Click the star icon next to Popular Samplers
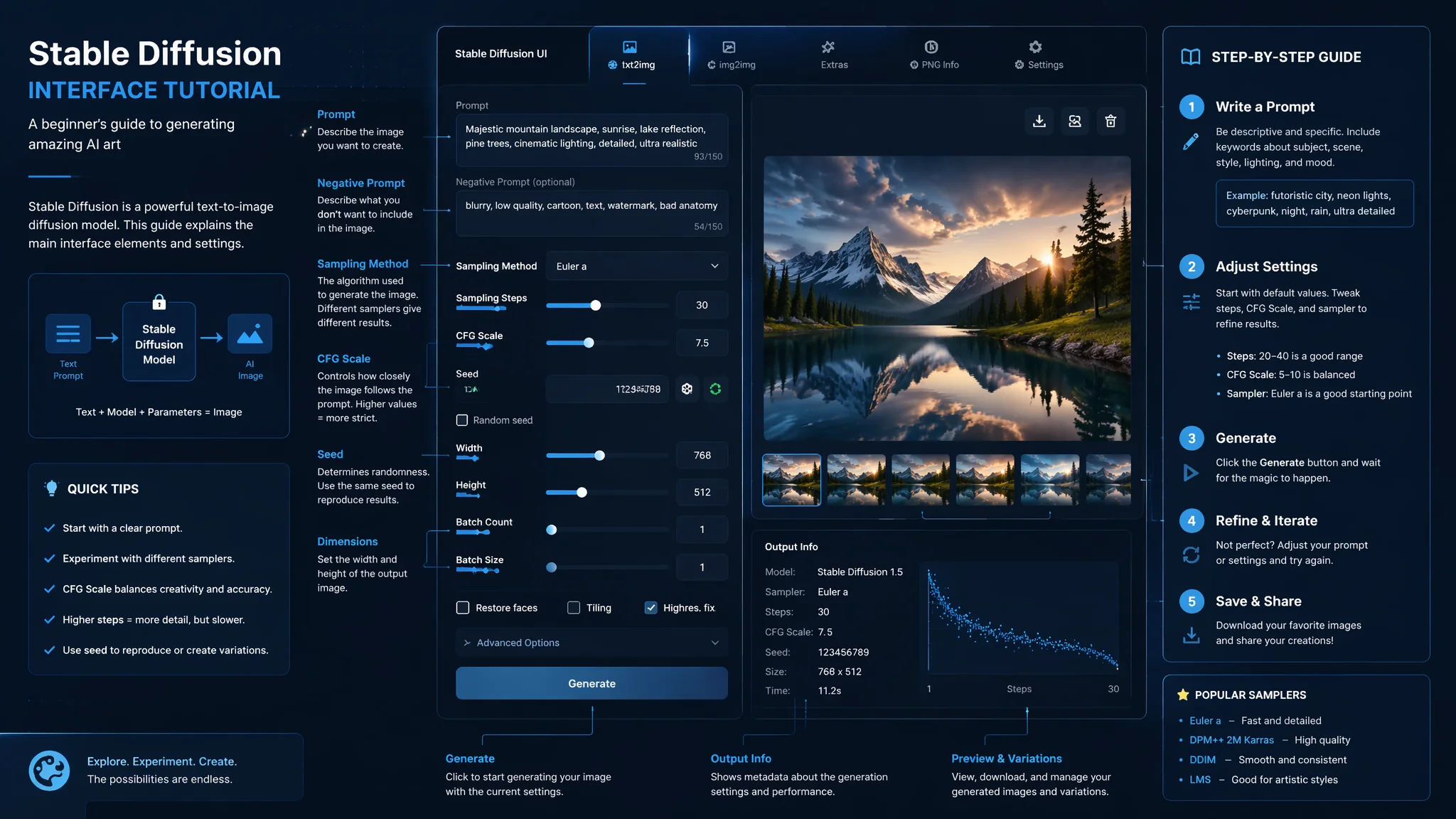1456x819 pixels. click(x=1183, y=695)
